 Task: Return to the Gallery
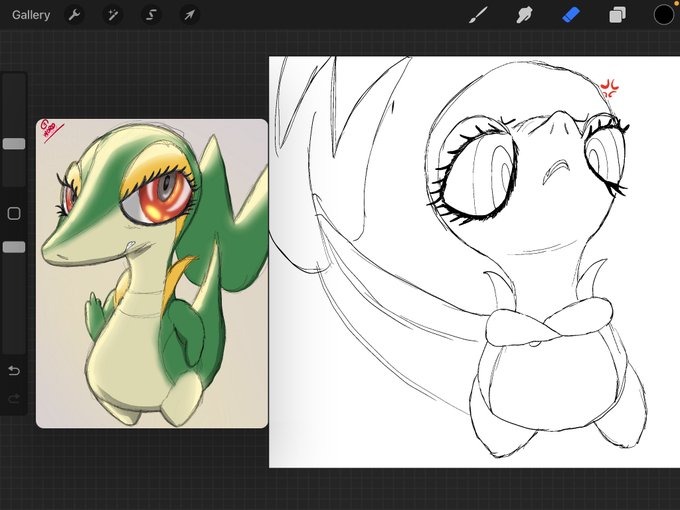[31, 15]
